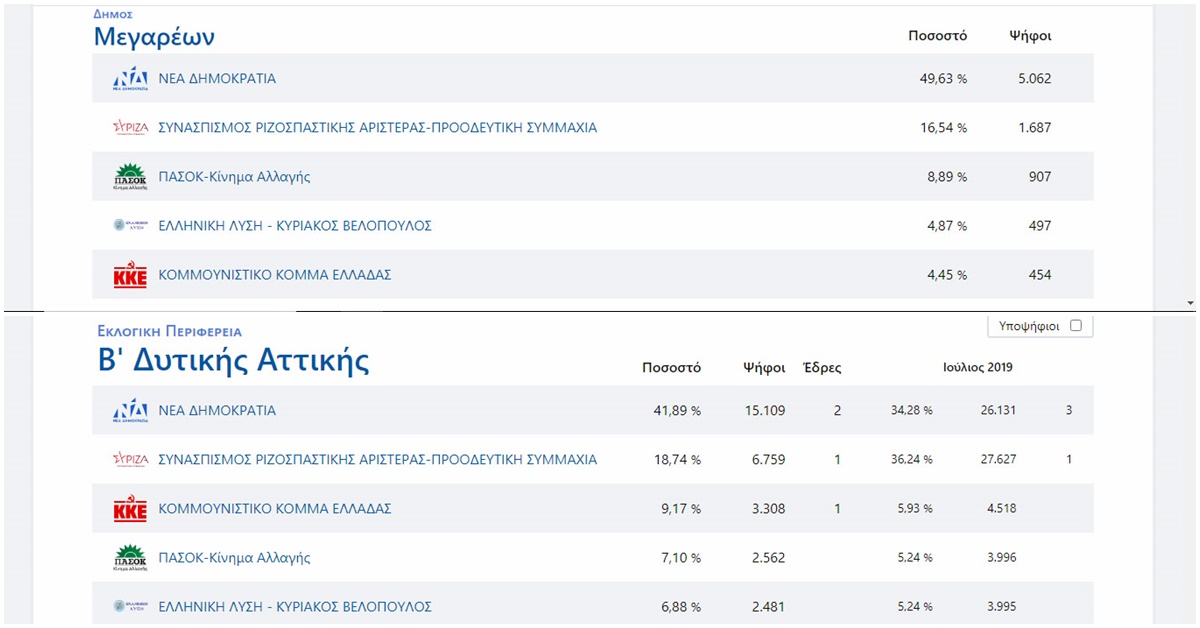Click the Μεγαρέων municipality heading
This screenshot has width=1200, height=628.
coord(154,37)
